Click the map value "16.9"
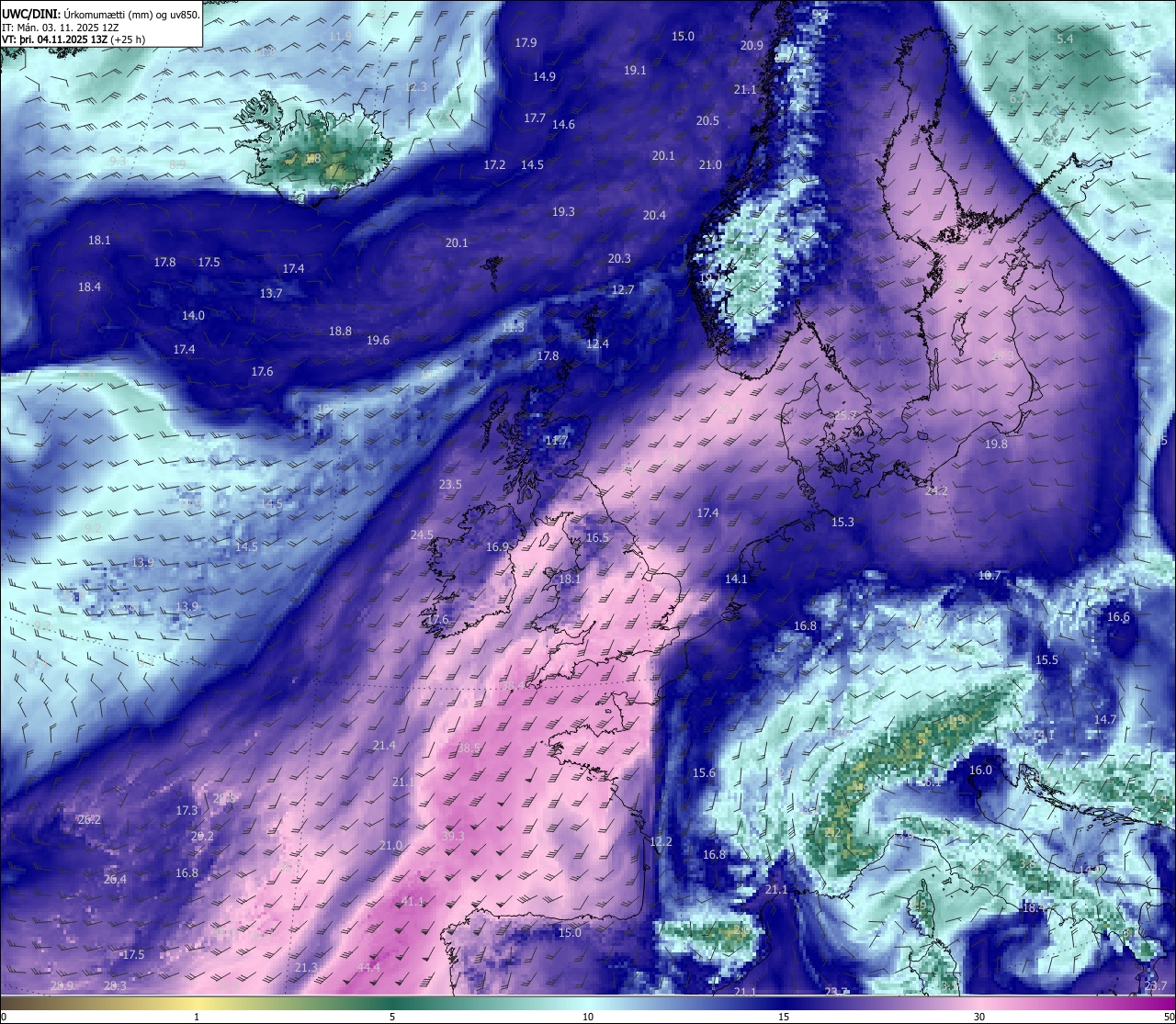The width and height of the screenshot is (1176, 1024). pyautogui.click(x=497, y=547)
